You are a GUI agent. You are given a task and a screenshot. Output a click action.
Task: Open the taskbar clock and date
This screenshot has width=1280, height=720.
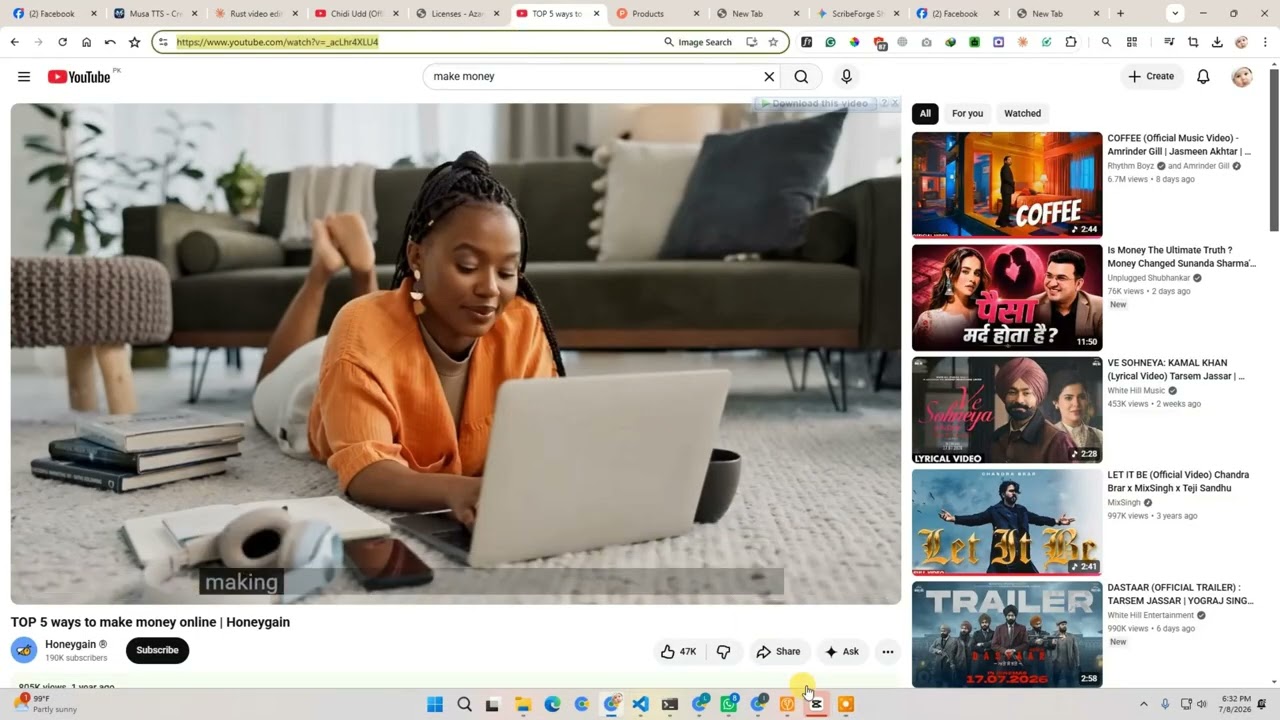[x=1236, y=704]
